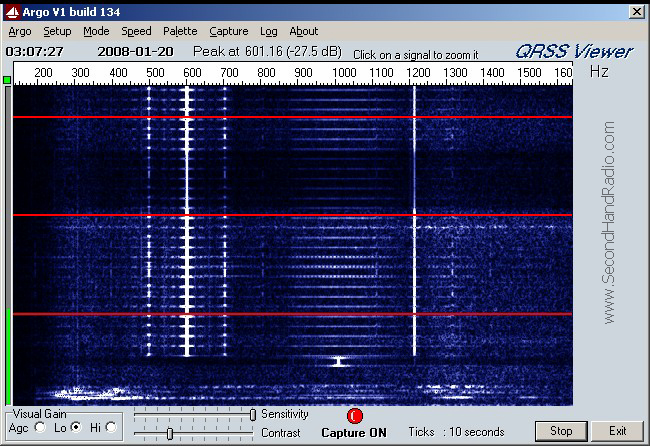Viewport: 650px width, 446px height.
Task: Click the green level meter square indicator
Action: click(x=7, y=80)
